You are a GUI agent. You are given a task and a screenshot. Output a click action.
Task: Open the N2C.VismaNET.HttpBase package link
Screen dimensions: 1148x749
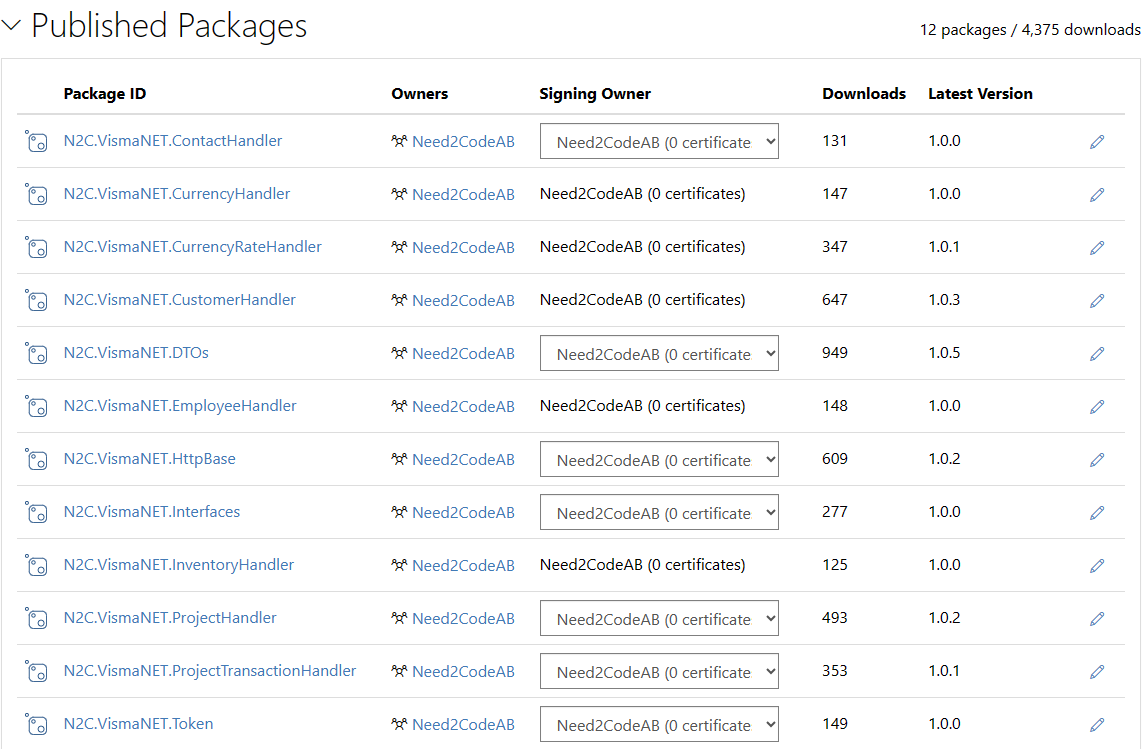[x=149, y=458]
